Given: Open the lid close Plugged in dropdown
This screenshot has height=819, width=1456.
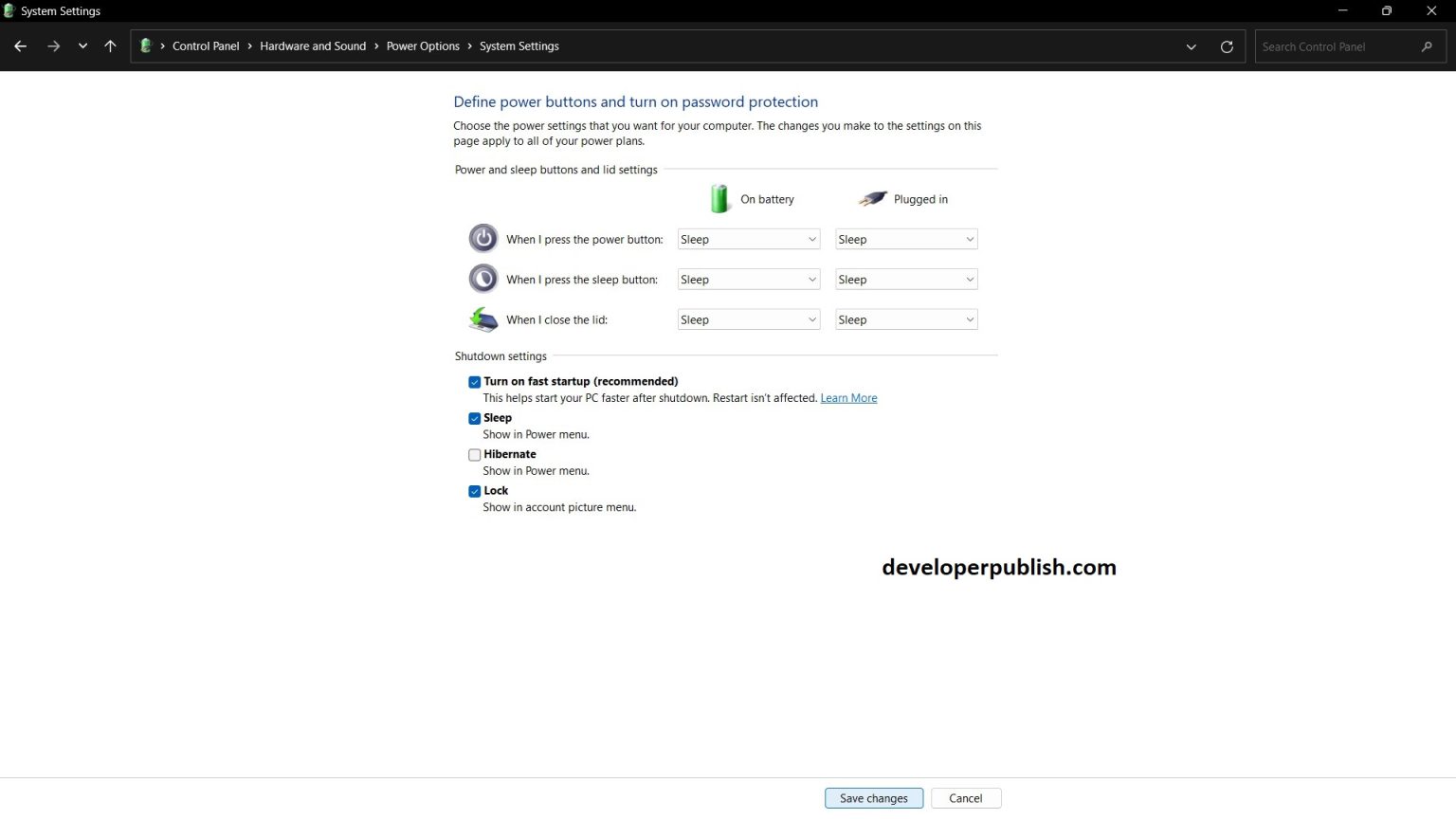Looking at the screenshot, I should pyautogui.click(x=905, y=319).
